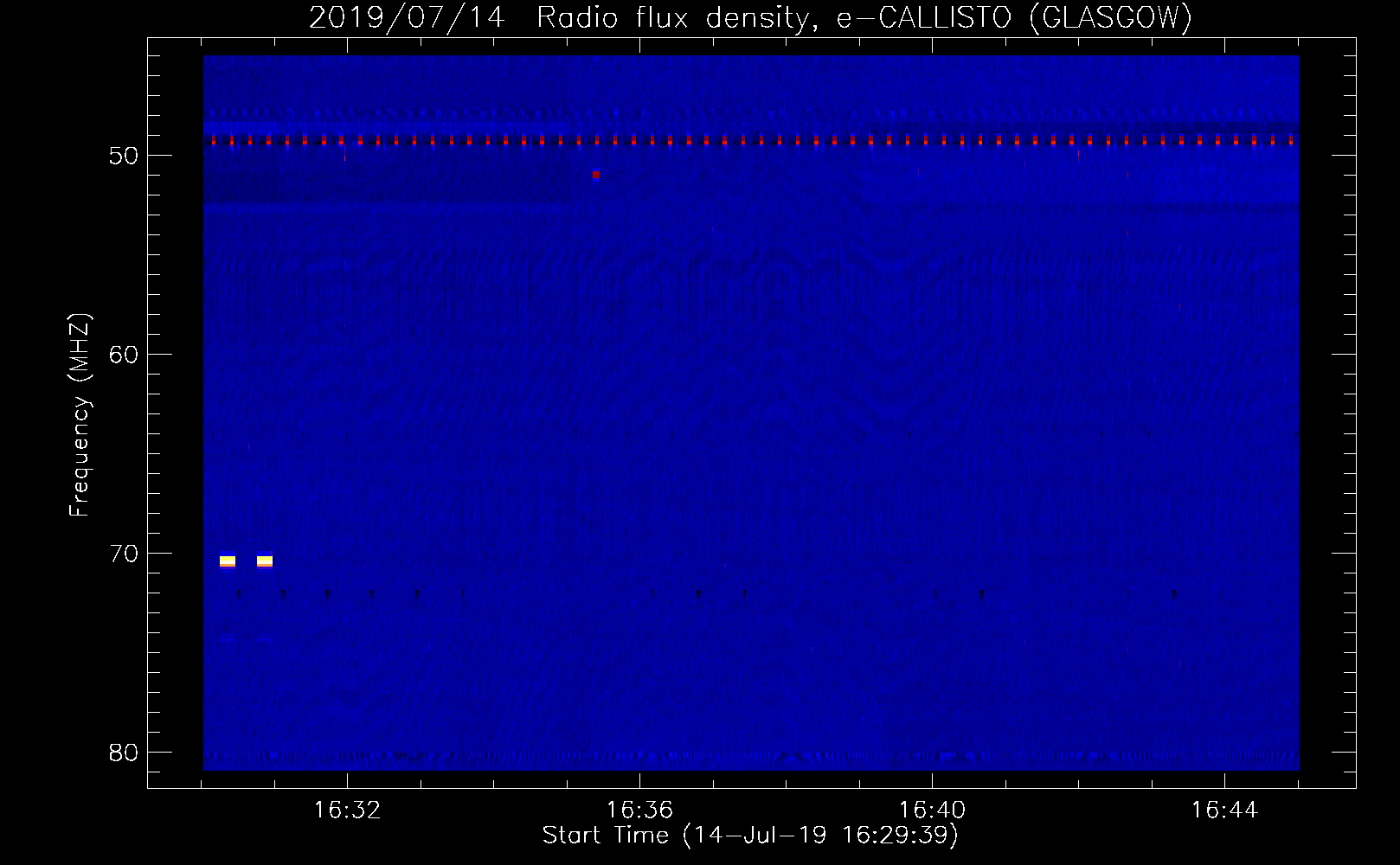Viewport: 1400px width, 865px height.
Task: Select the 16:44 time tick label
Action: (x=1224, y=811)
